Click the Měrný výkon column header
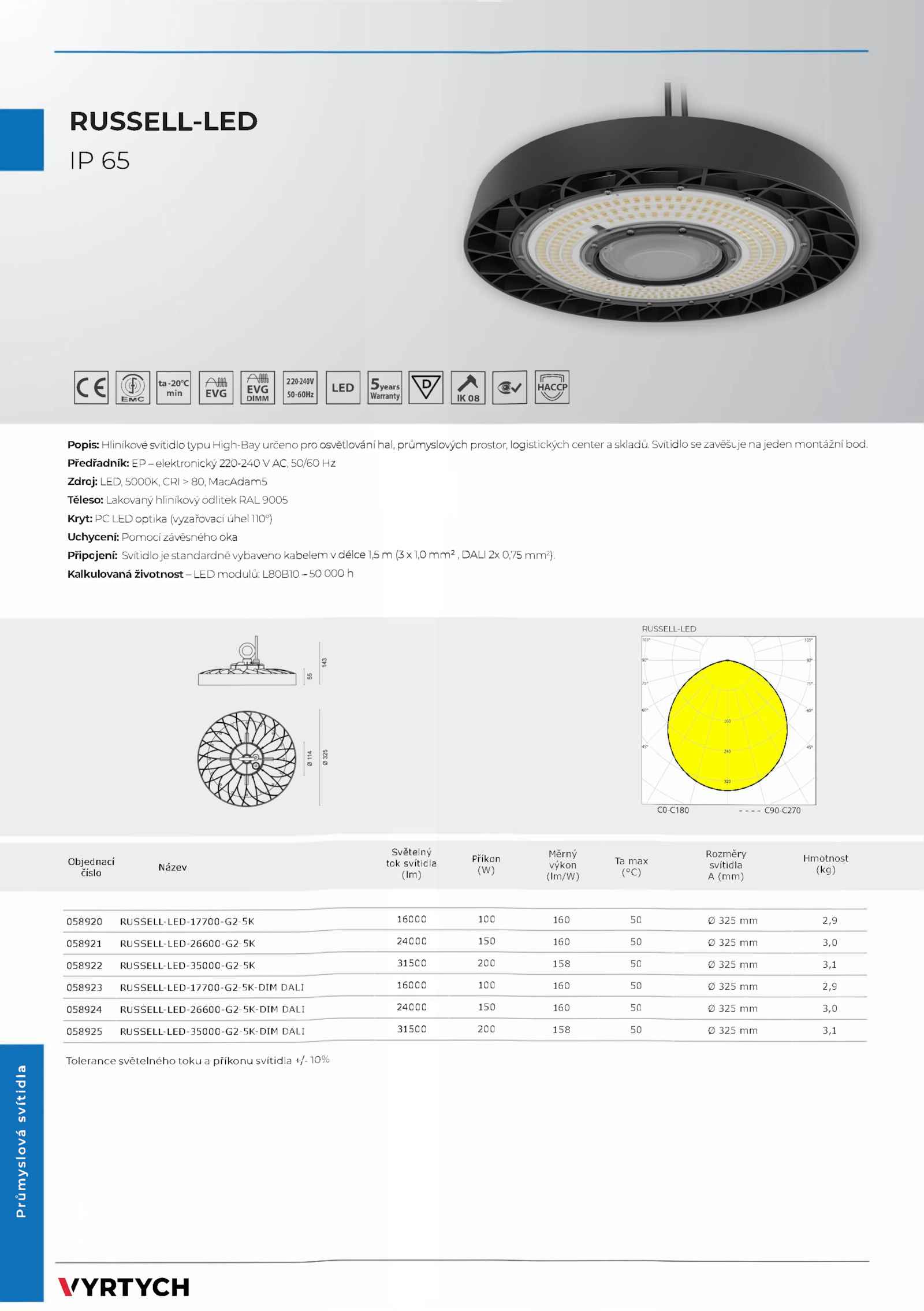Screen dimensions: 924x1311 [x=563, y=865]
